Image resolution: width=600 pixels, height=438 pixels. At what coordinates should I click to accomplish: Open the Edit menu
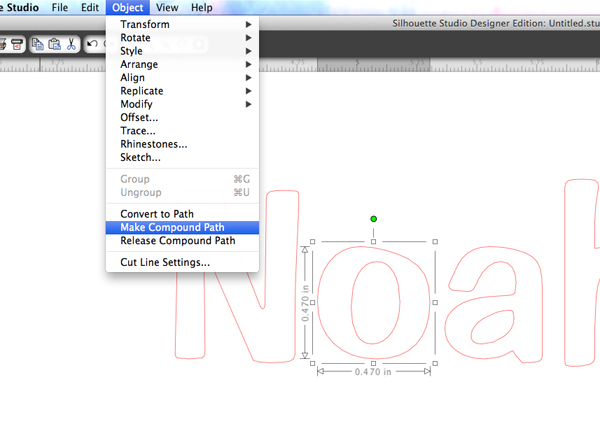[x=90, y=8]
